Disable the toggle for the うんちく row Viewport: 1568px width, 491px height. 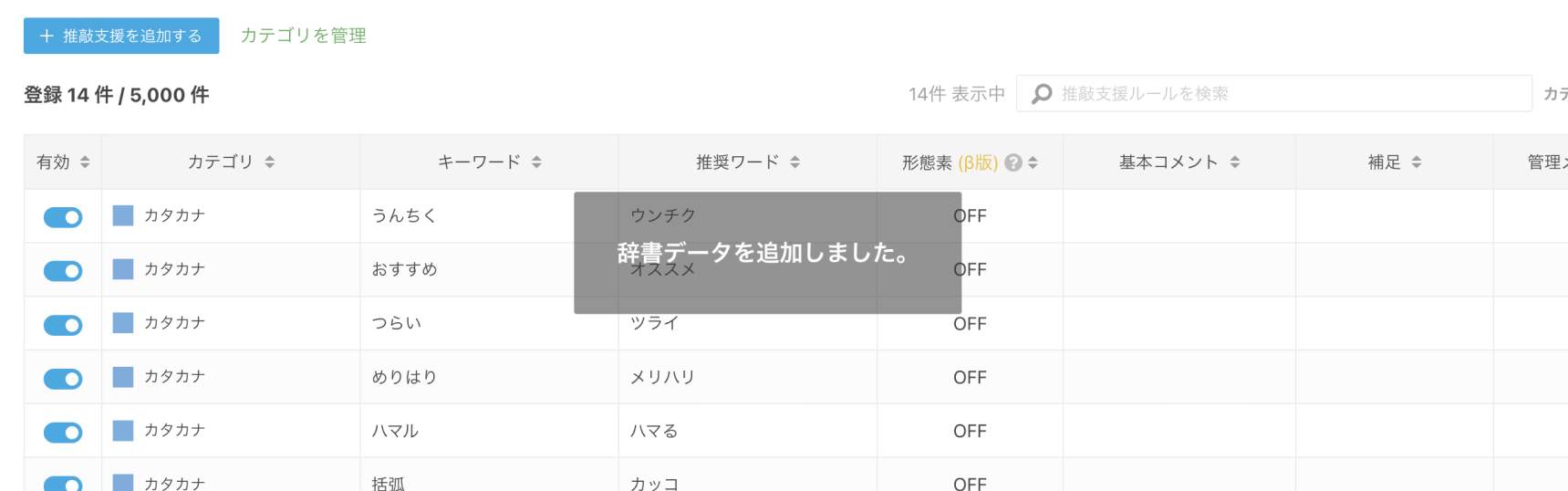(63, 217)
